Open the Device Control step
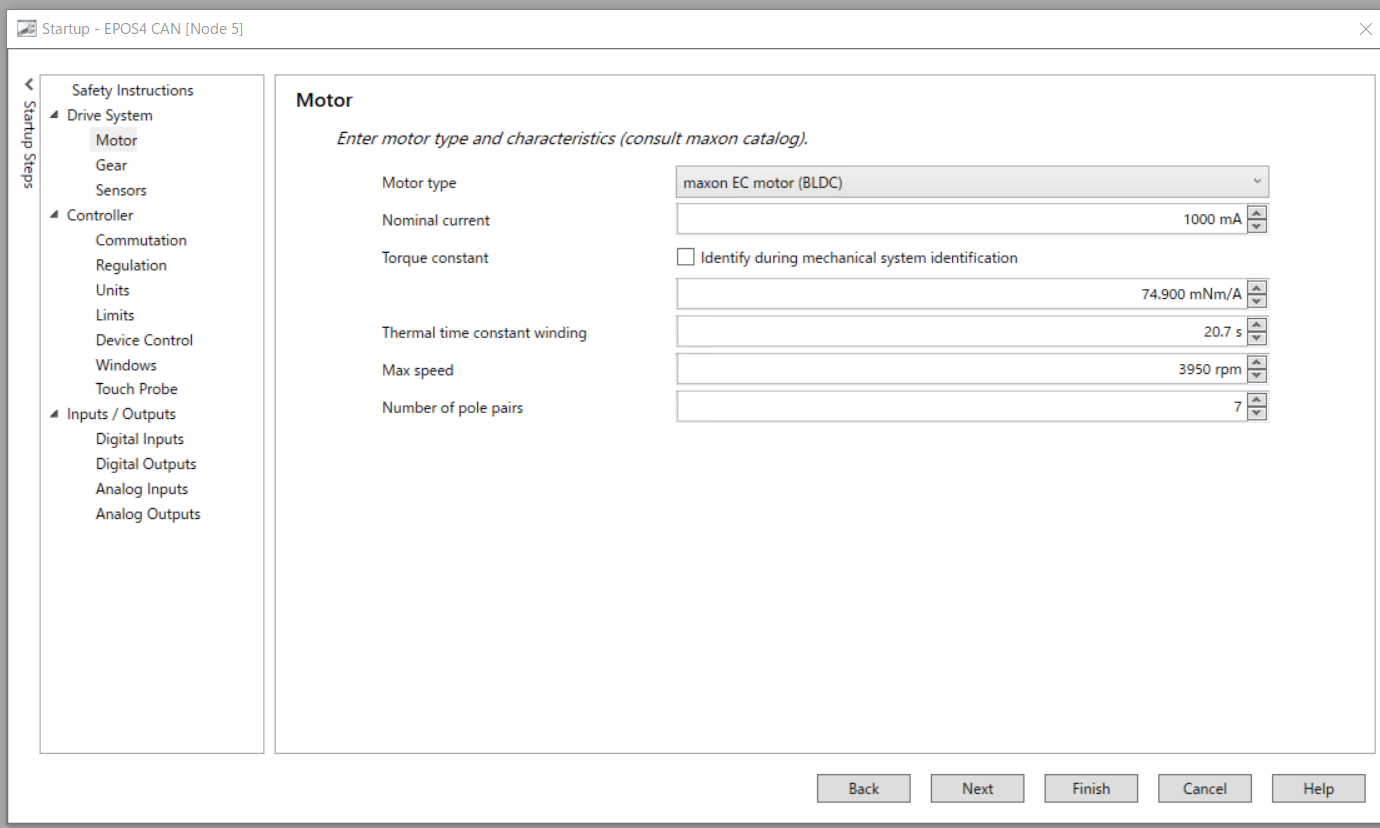The width and height of the screenshot is (1380, 828). tap(144, 340)
